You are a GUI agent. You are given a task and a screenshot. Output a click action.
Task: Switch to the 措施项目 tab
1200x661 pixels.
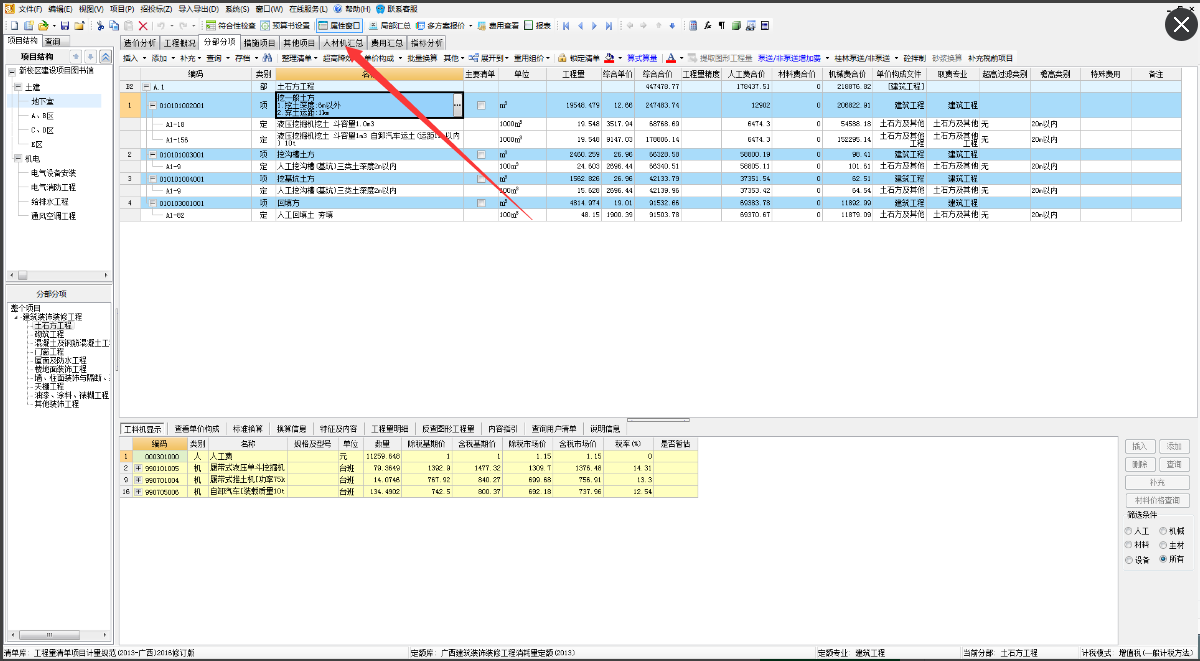point(259,43)
